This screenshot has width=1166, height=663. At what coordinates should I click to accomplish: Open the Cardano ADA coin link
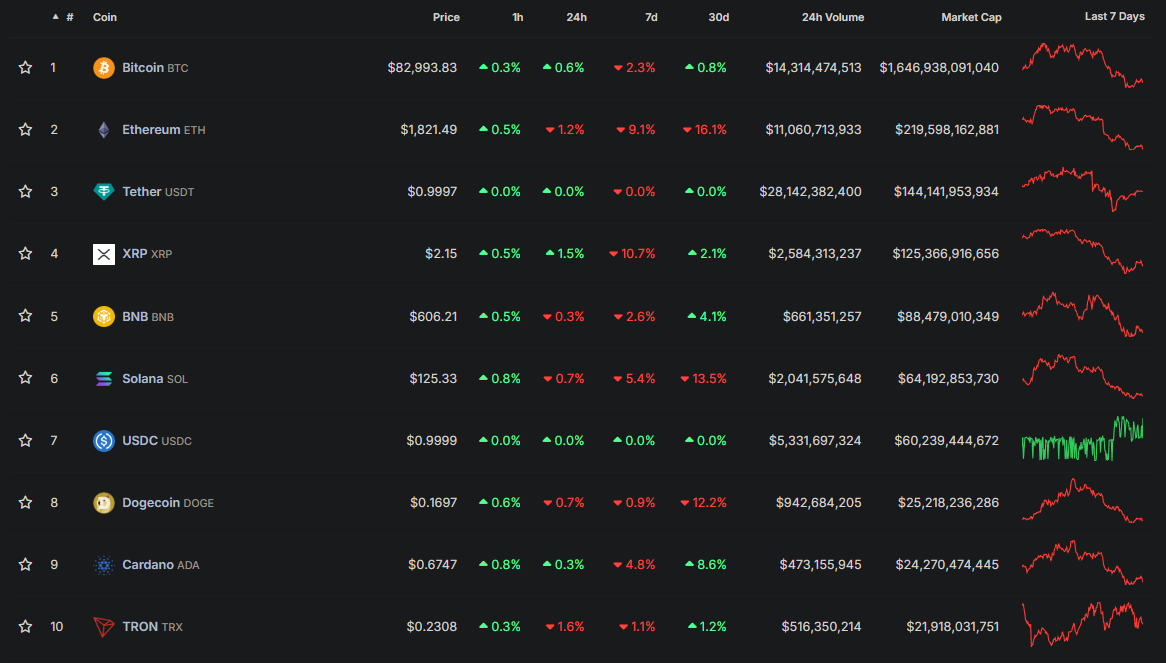coord(161,565)
